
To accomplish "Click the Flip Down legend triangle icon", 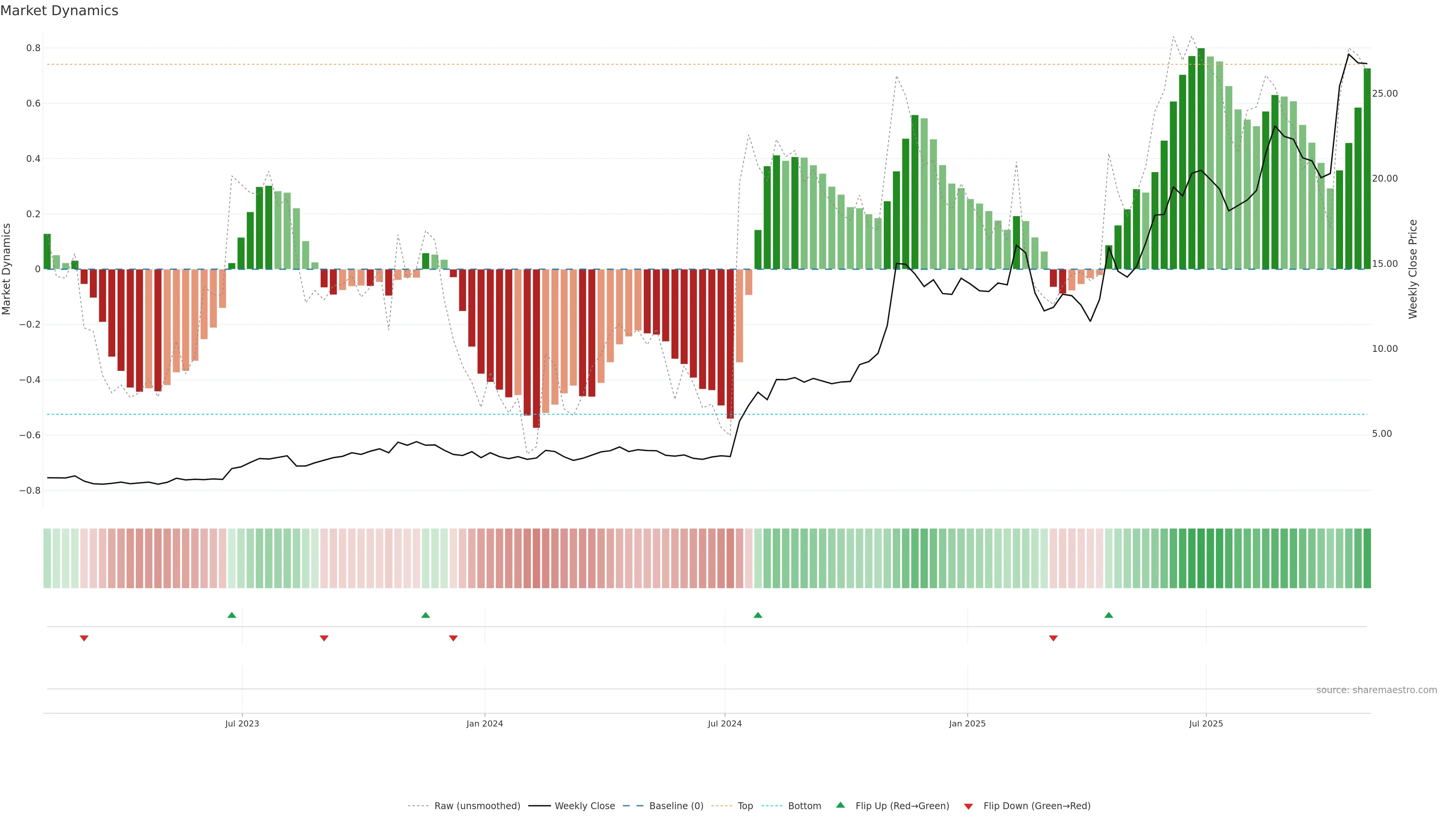I will (x=968, y=806).
